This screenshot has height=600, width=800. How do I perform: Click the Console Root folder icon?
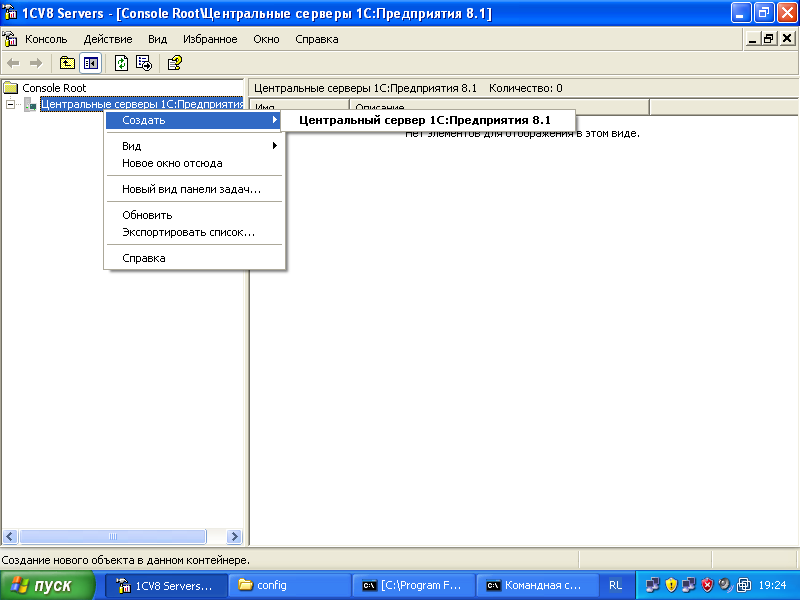point(11,88)
